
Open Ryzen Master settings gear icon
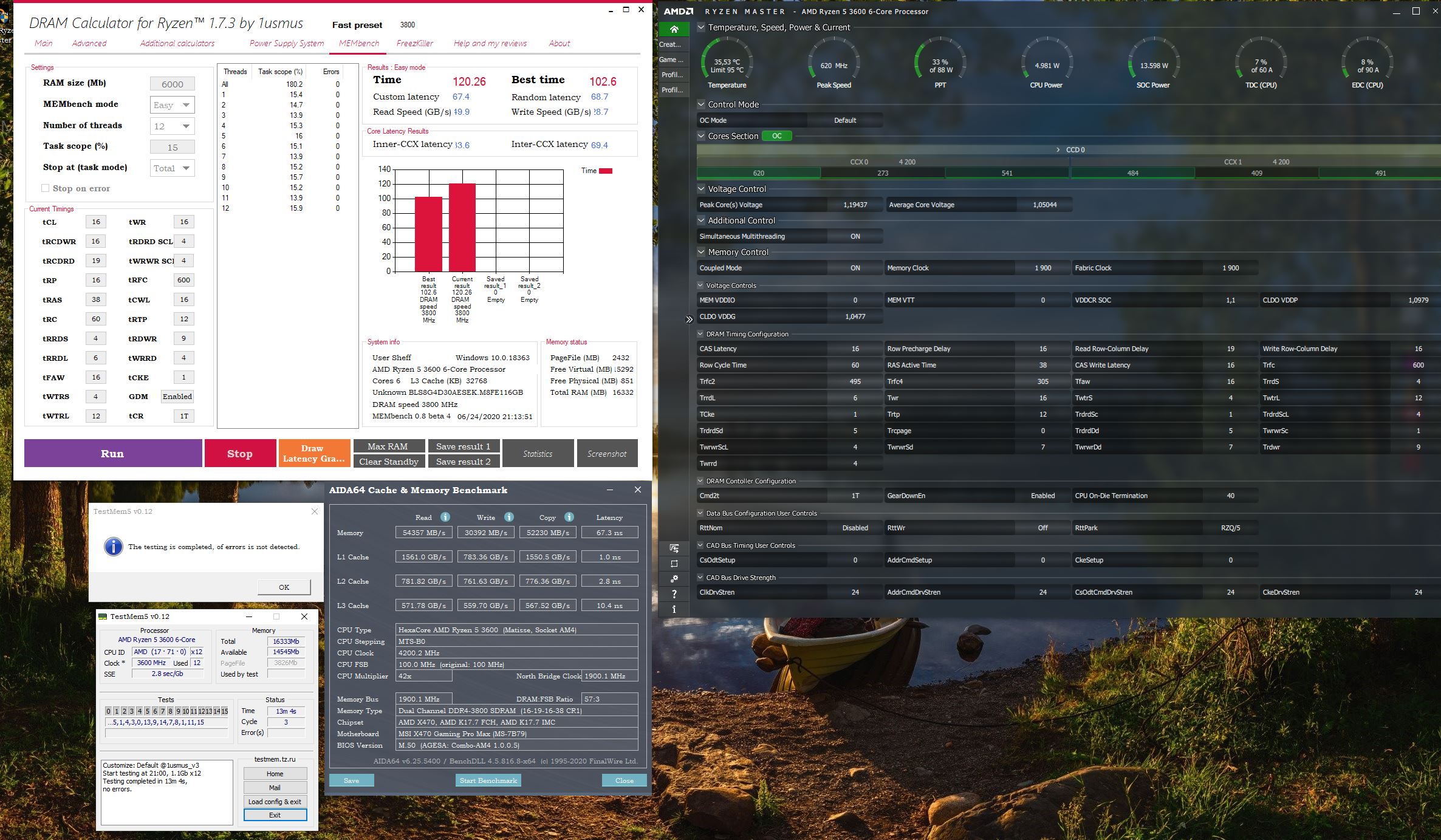[x=674, y=579]
